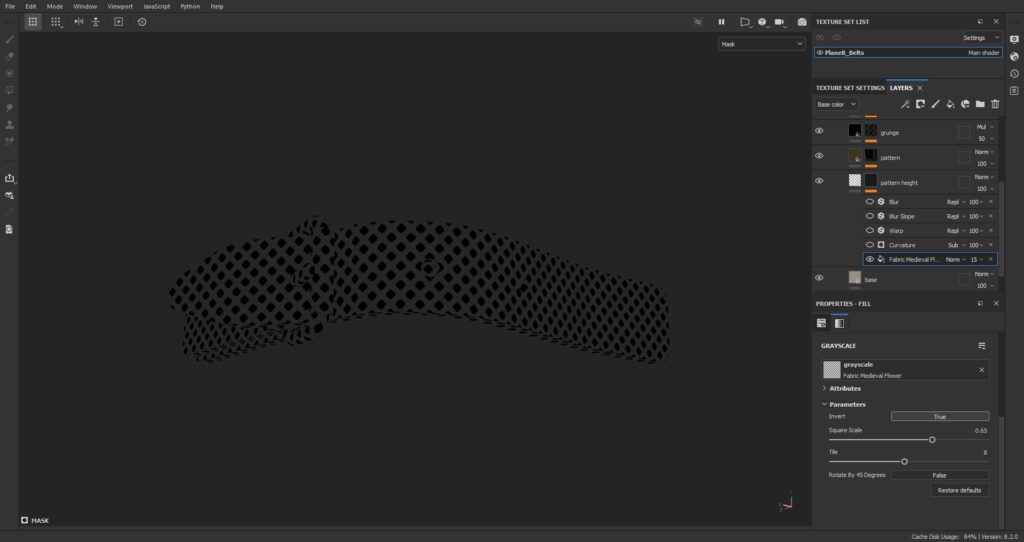Image resolution: width=1024 pixels, height=542 pixels.
Task: Add a fill layer with bucket icon
Action: [950, 104]
